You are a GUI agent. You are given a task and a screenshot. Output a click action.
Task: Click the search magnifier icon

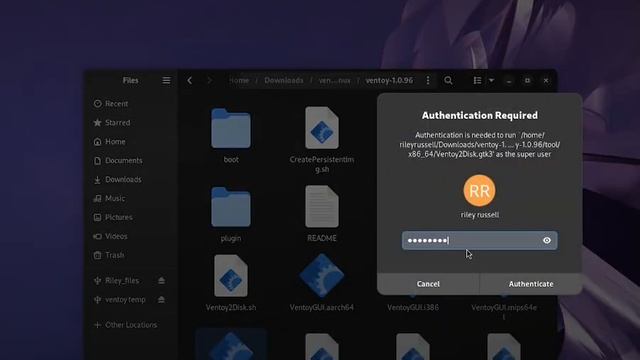click(448, 80)
